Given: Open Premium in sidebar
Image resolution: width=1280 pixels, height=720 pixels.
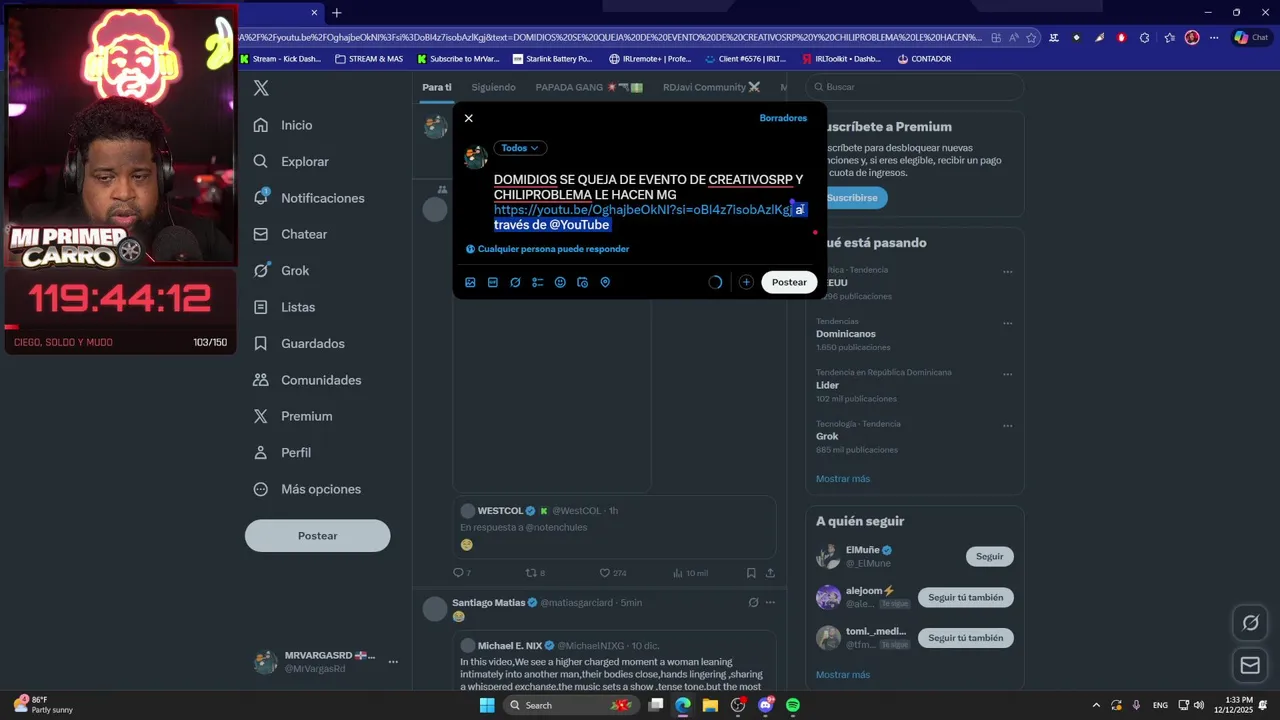Looking at the screenshot, I should click(x=293, y=416).
